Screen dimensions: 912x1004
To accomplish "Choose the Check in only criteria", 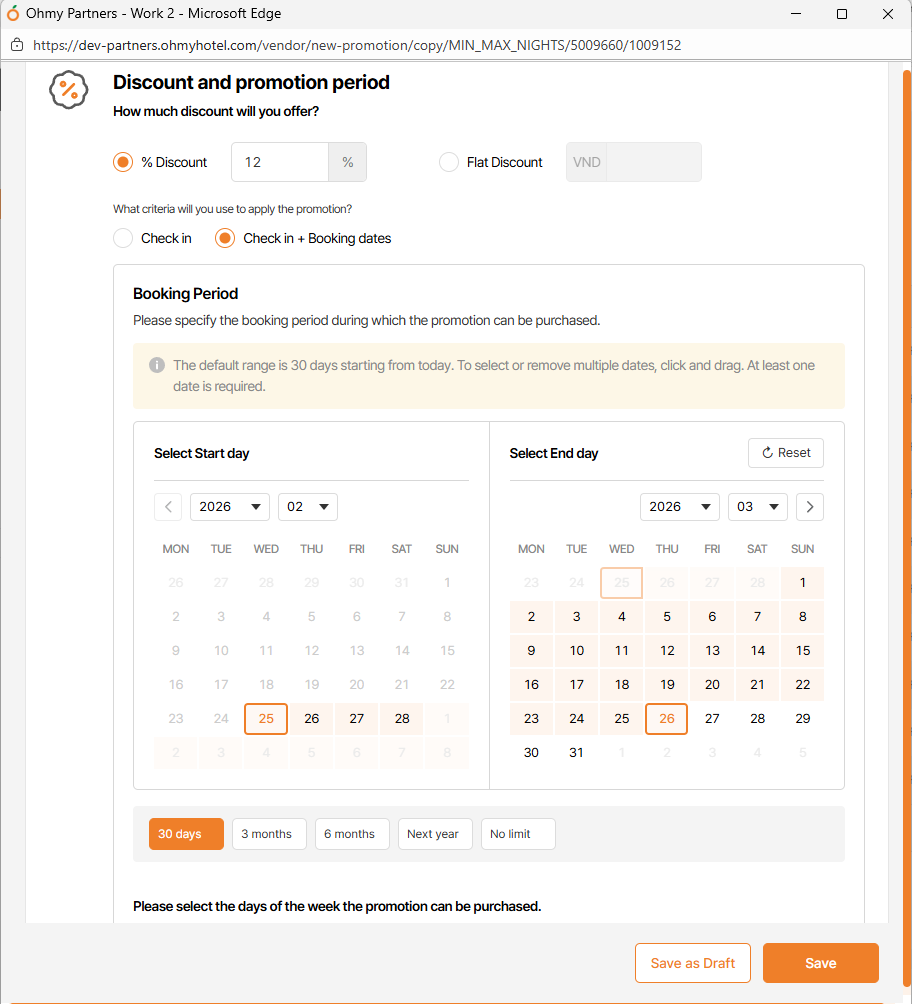I will click(123, 238).
